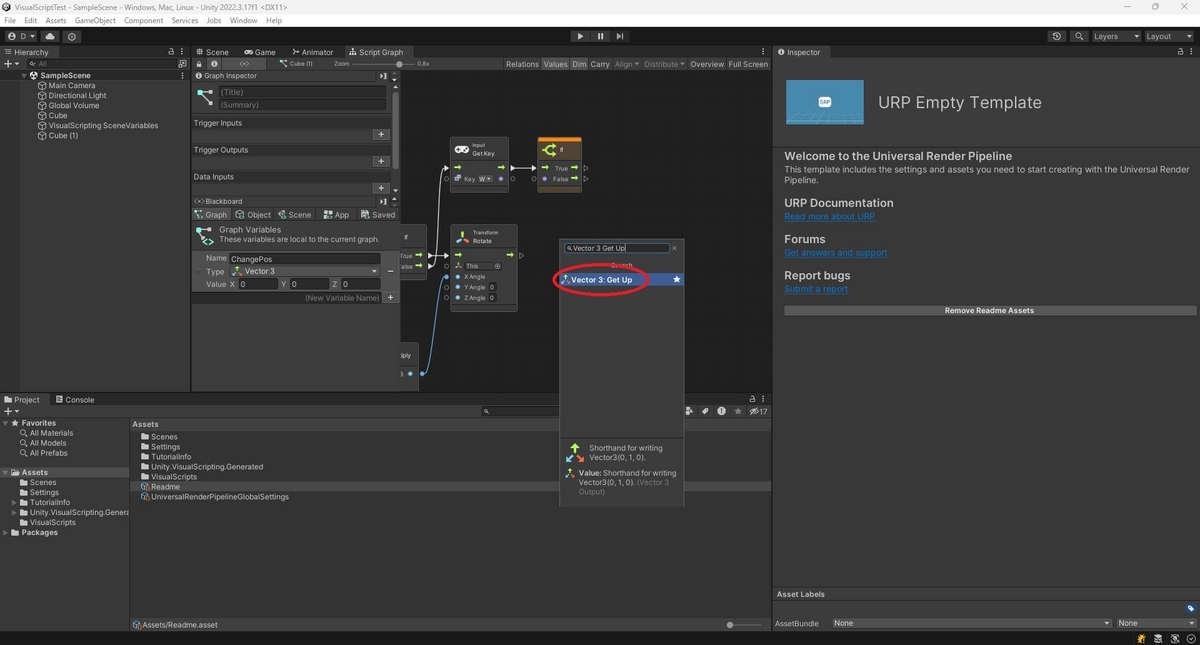1200x645 pixels.
Task: Add new variable with plus button
Action: (390, 297)
